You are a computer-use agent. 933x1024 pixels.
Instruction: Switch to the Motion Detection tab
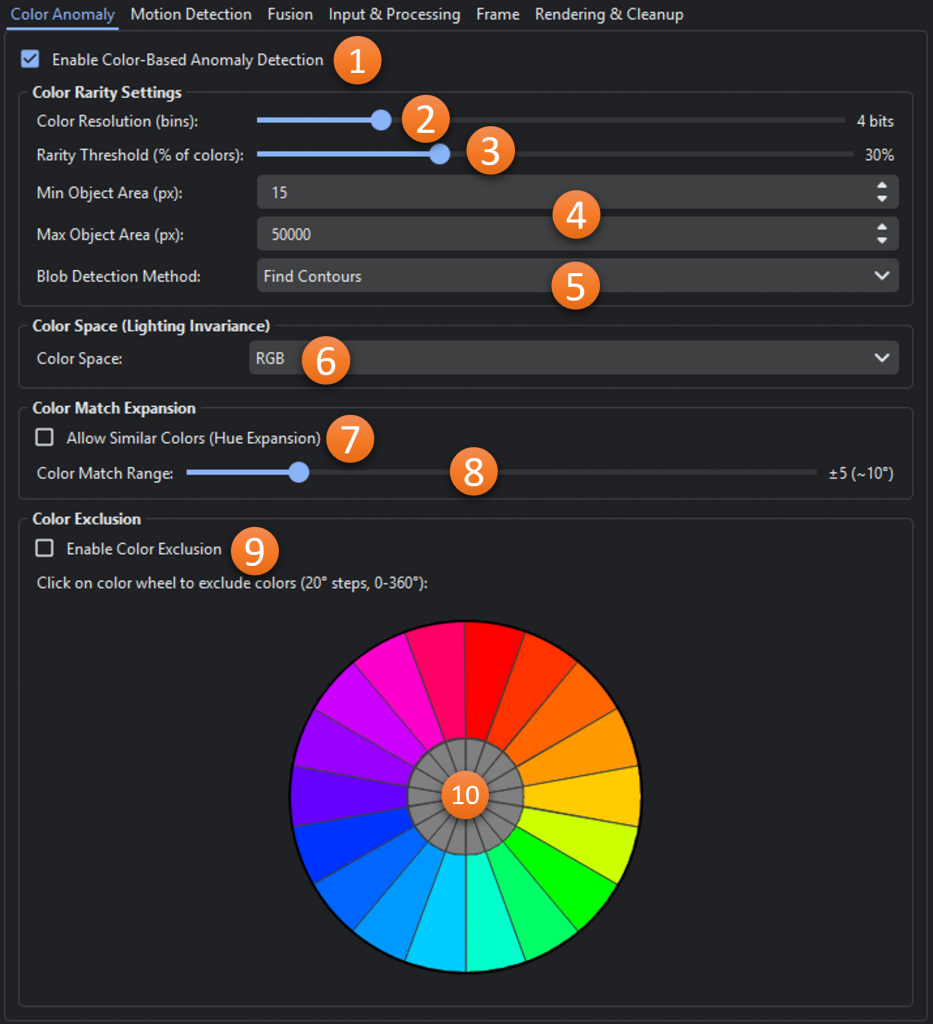point(191,14)
